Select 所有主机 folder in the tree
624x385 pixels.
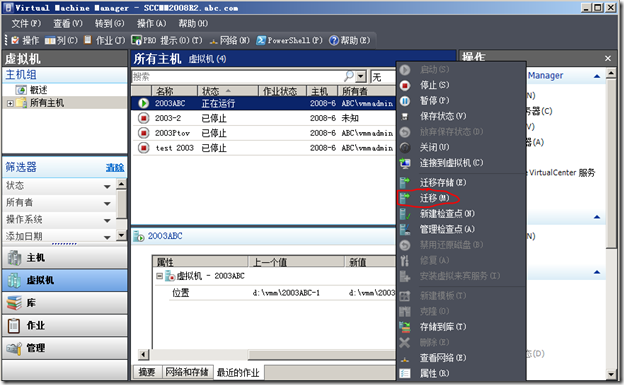(x=47, y=103)
